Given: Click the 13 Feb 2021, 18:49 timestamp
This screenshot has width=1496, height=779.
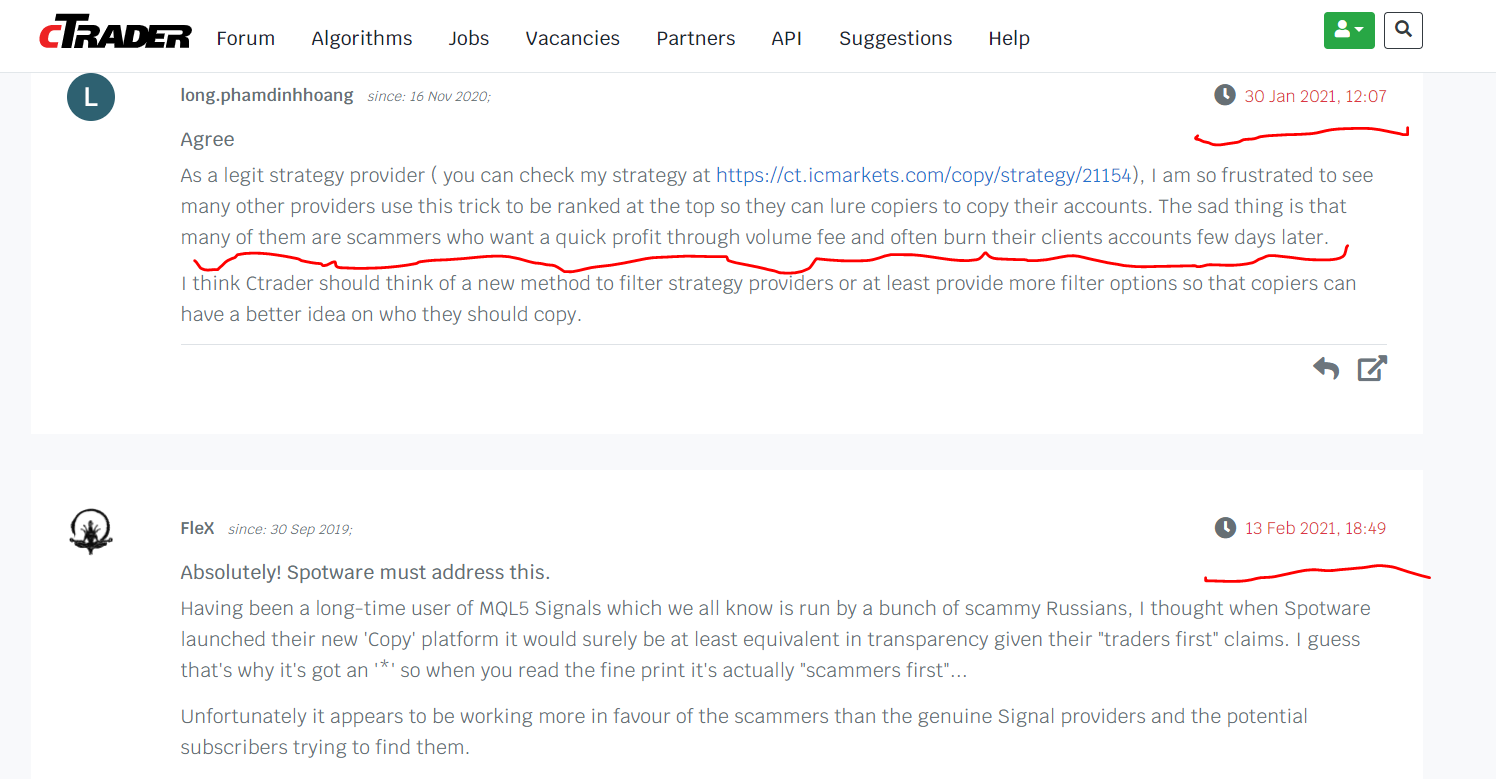Looking at the screenshot, I should pyautogui.click(x=1315, y=528).
